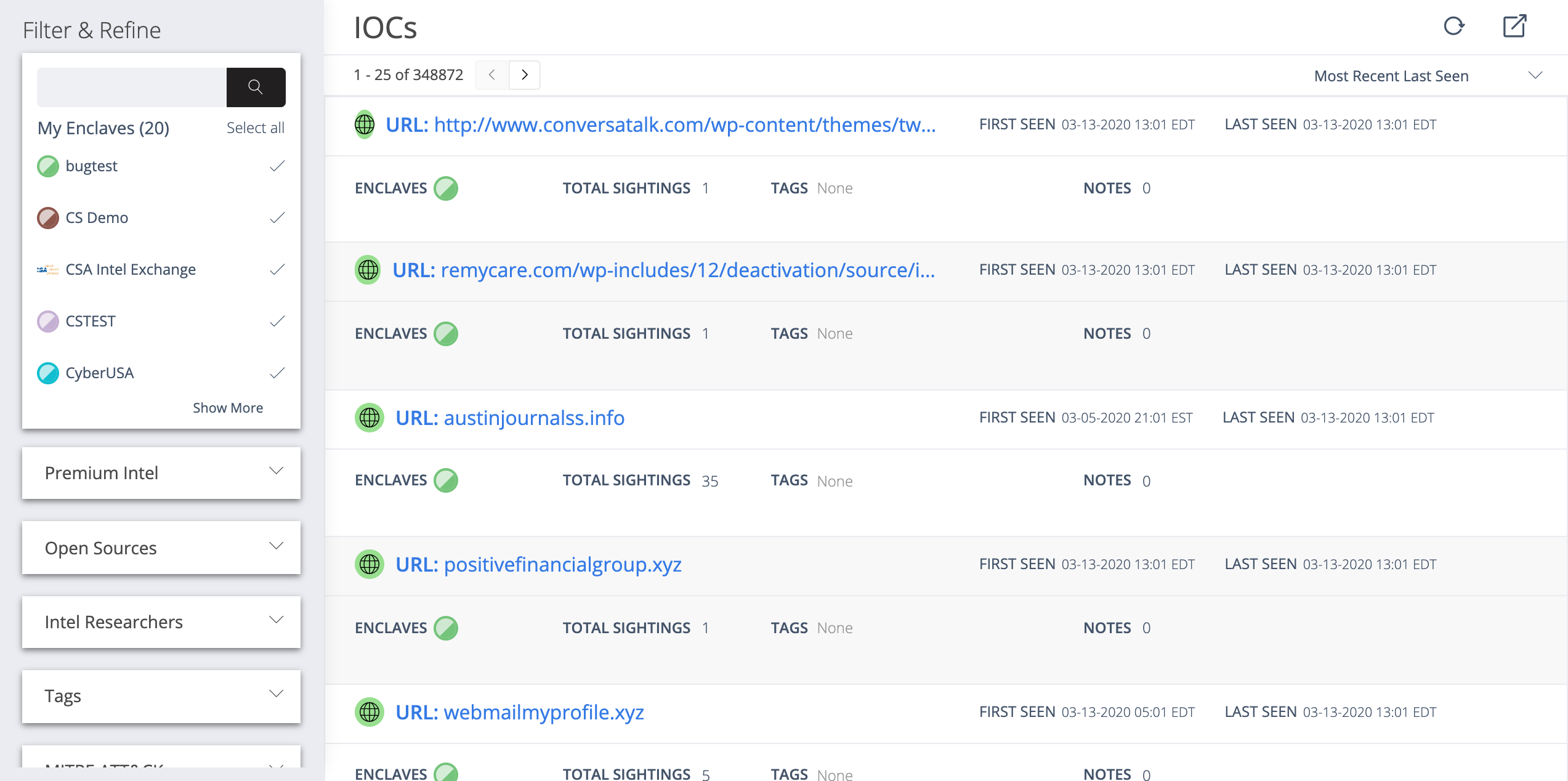Screen dimensions: 1568x781
Task: Toggle the CSTEST enclave checkmark
Action: pos(277,322)
